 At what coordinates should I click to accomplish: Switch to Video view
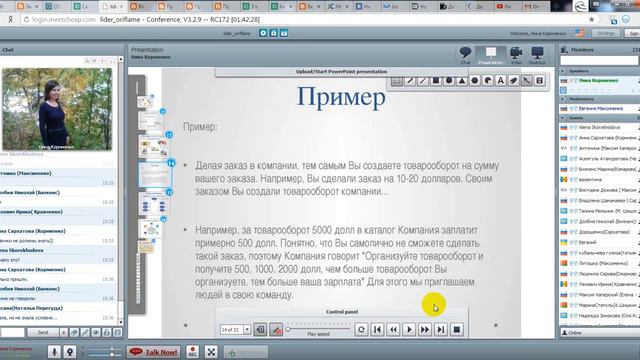click(516, 56)
